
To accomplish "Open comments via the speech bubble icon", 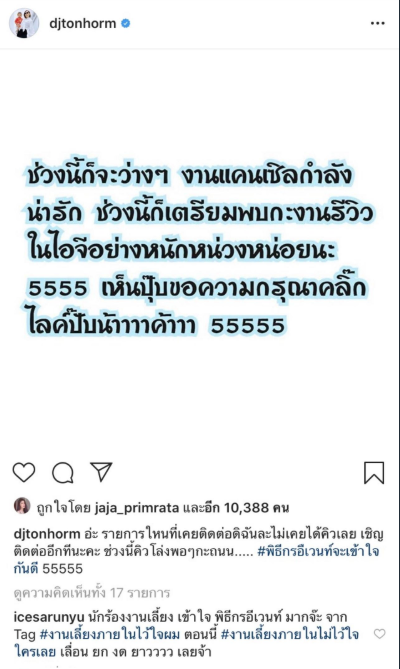I will [63, 473].
